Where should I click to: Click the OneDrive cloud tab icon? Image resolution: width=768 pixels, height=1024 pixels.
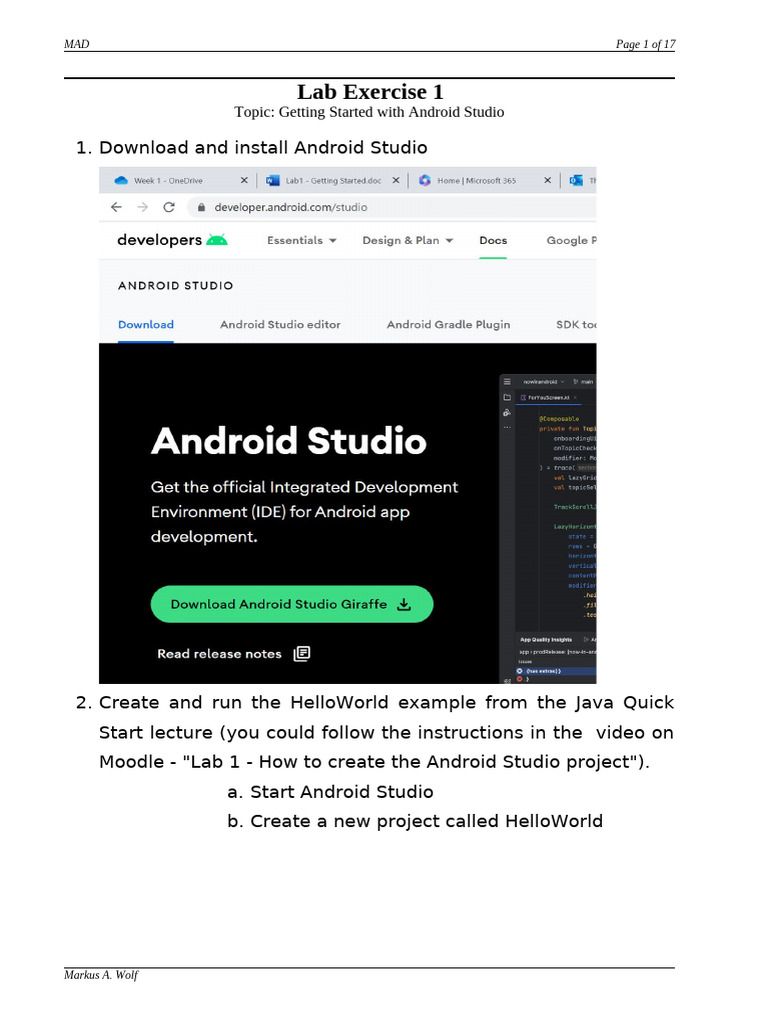[x=121, y=180]
